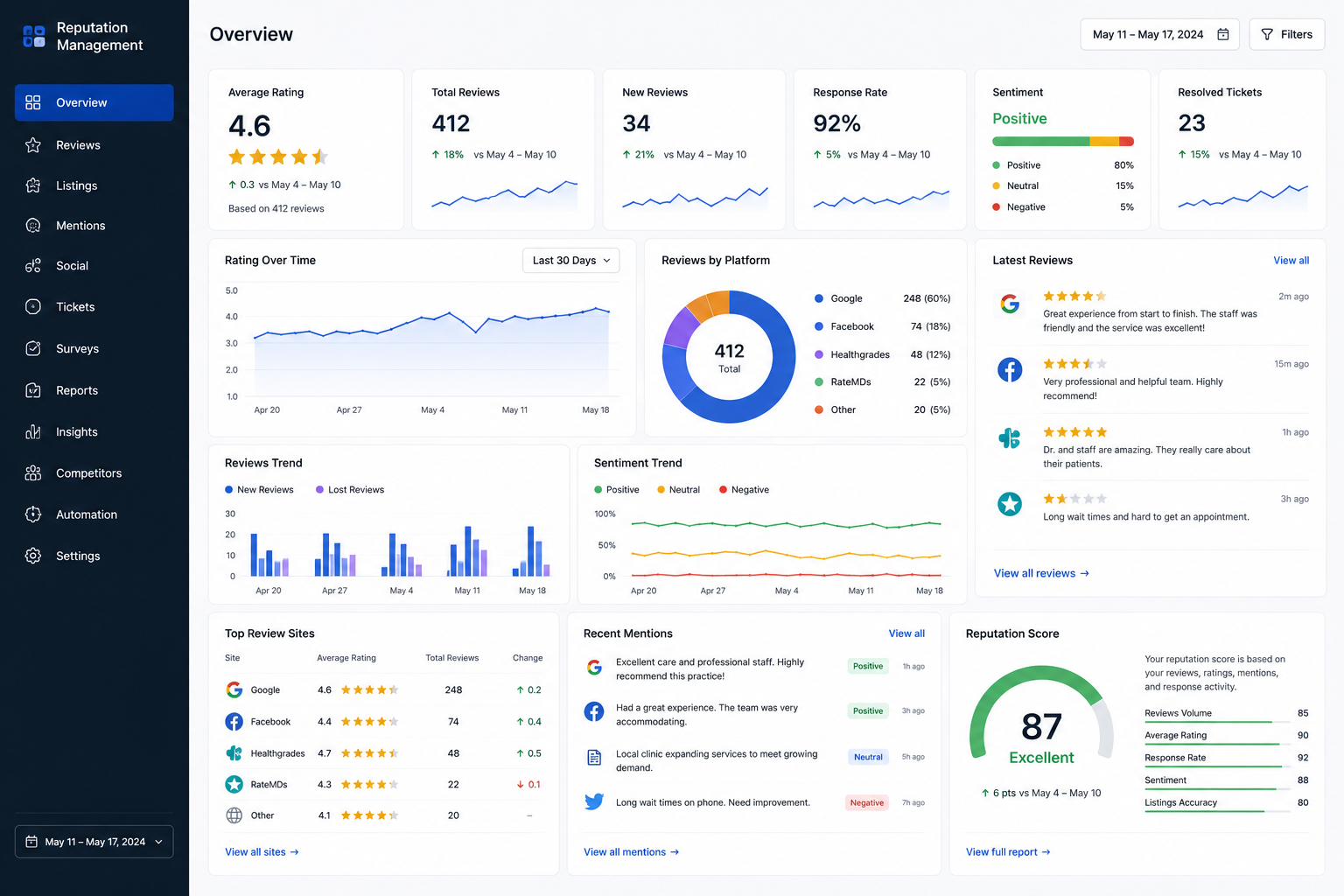The width and height of the screenshot is (1344, 896).
Task: Toggle the New Reviews legend series
Action: click(259, 490)
